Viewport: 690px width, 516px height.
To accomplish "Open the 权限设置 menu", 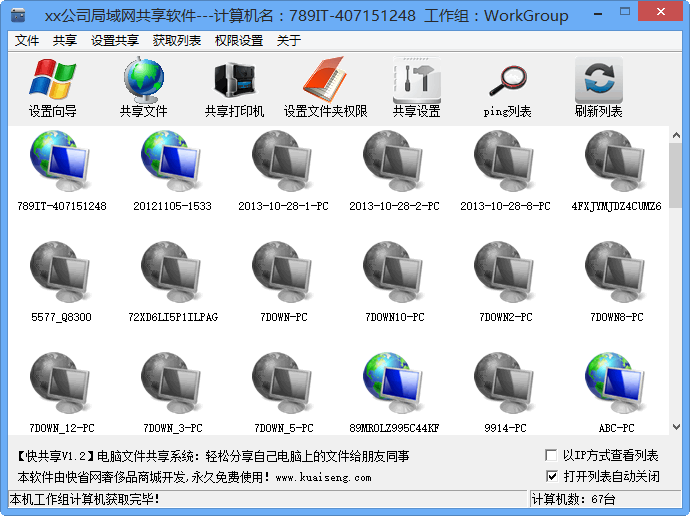I will point(239,40).
